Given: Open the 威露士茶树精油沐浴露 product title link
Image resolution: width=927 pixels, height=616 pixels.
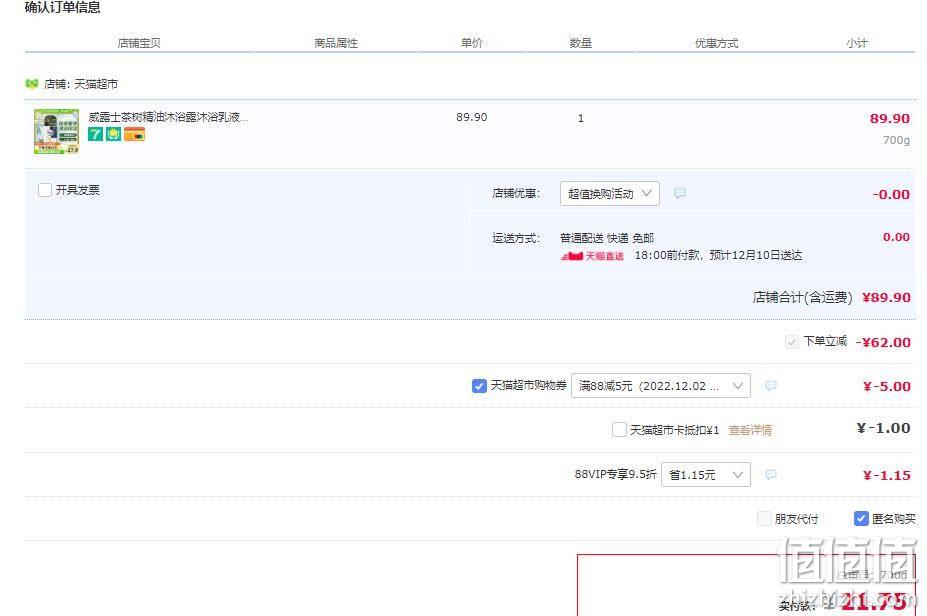Looking at the screenshot, I should pos(168,117).
